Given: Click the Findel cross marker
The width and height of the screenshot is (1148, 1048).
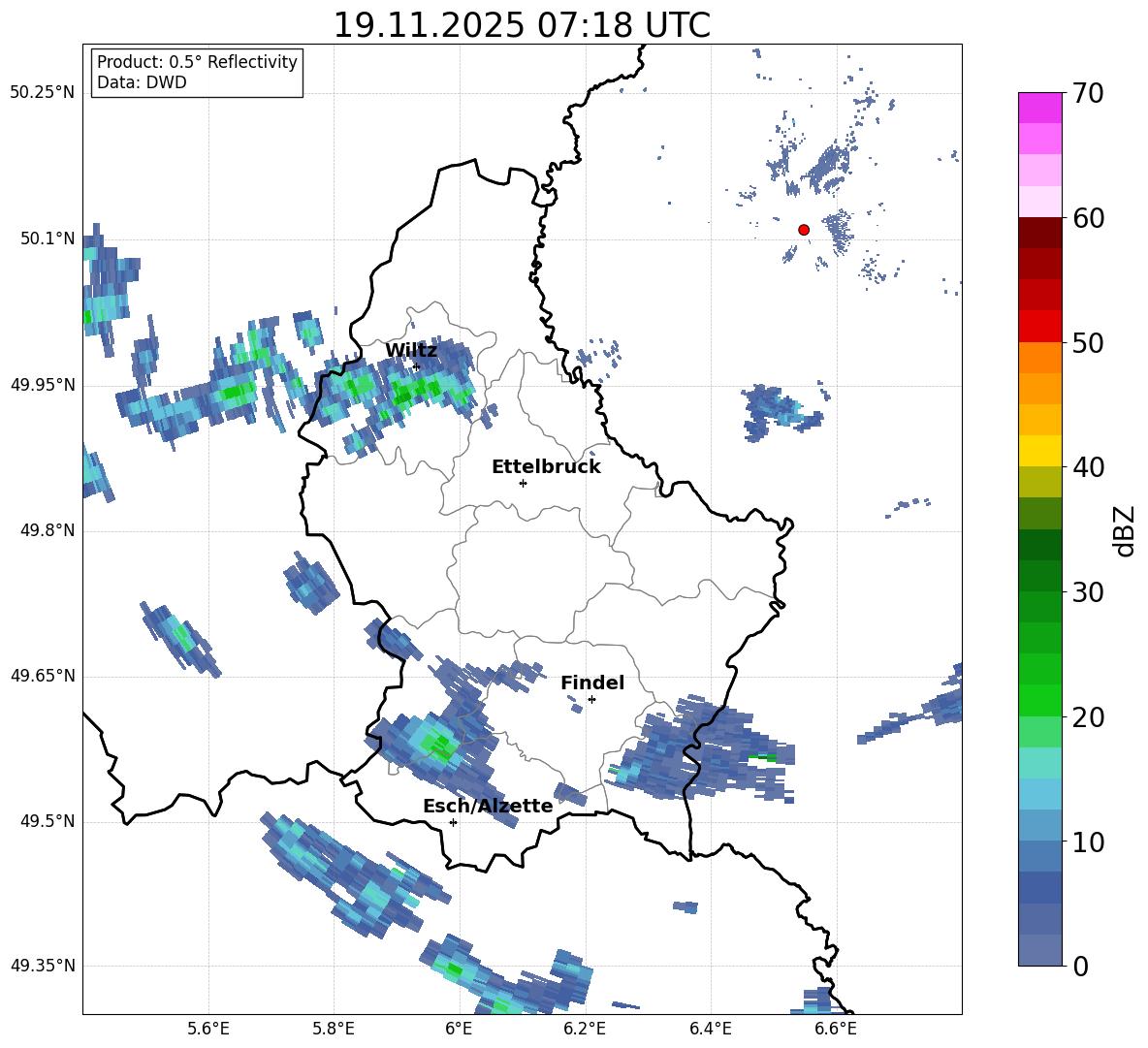Looking at the screenshot, I should [591, 700].
